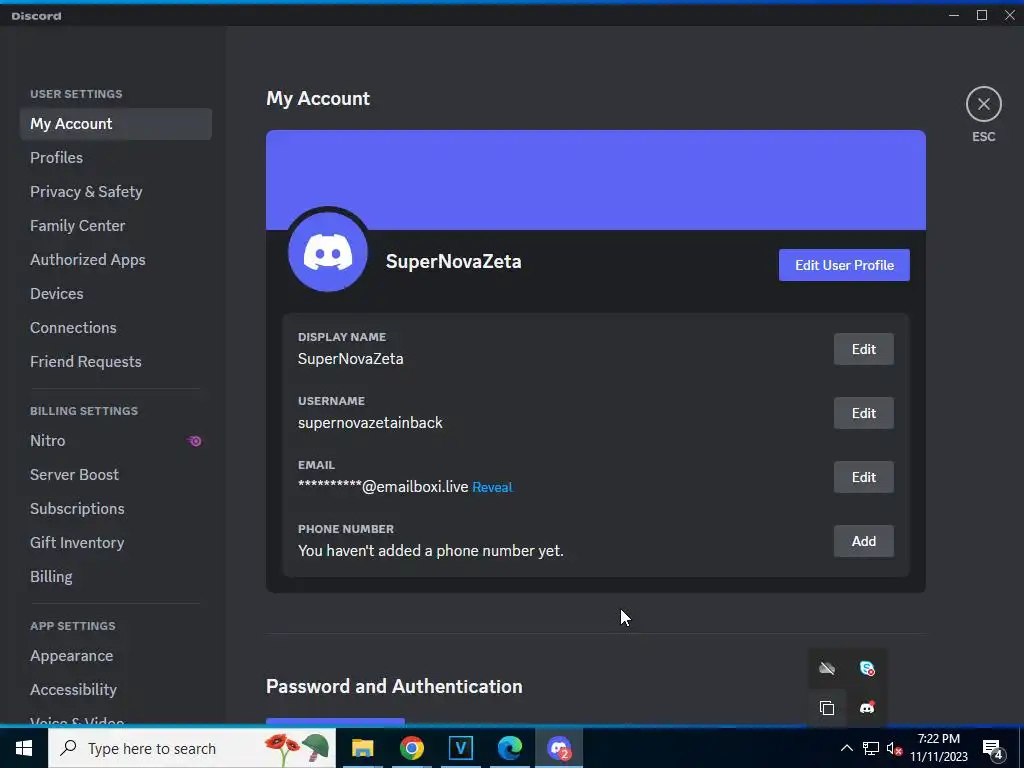Open the blue V app in taskbar
The width and height of the screenshot is (1024, 768).
(x=460, y=748)
